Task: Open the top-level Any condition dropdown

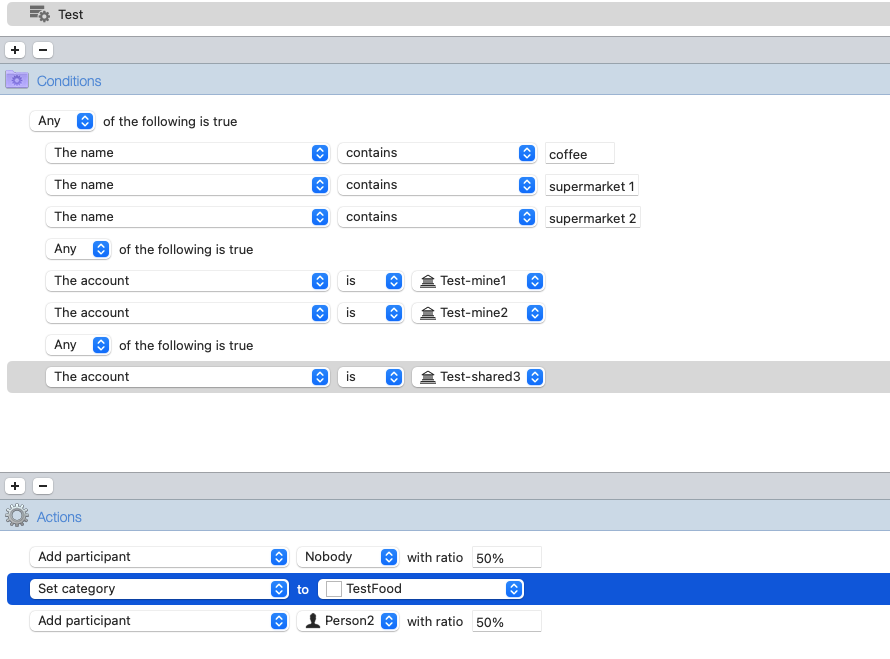Action: click(62, 121)
